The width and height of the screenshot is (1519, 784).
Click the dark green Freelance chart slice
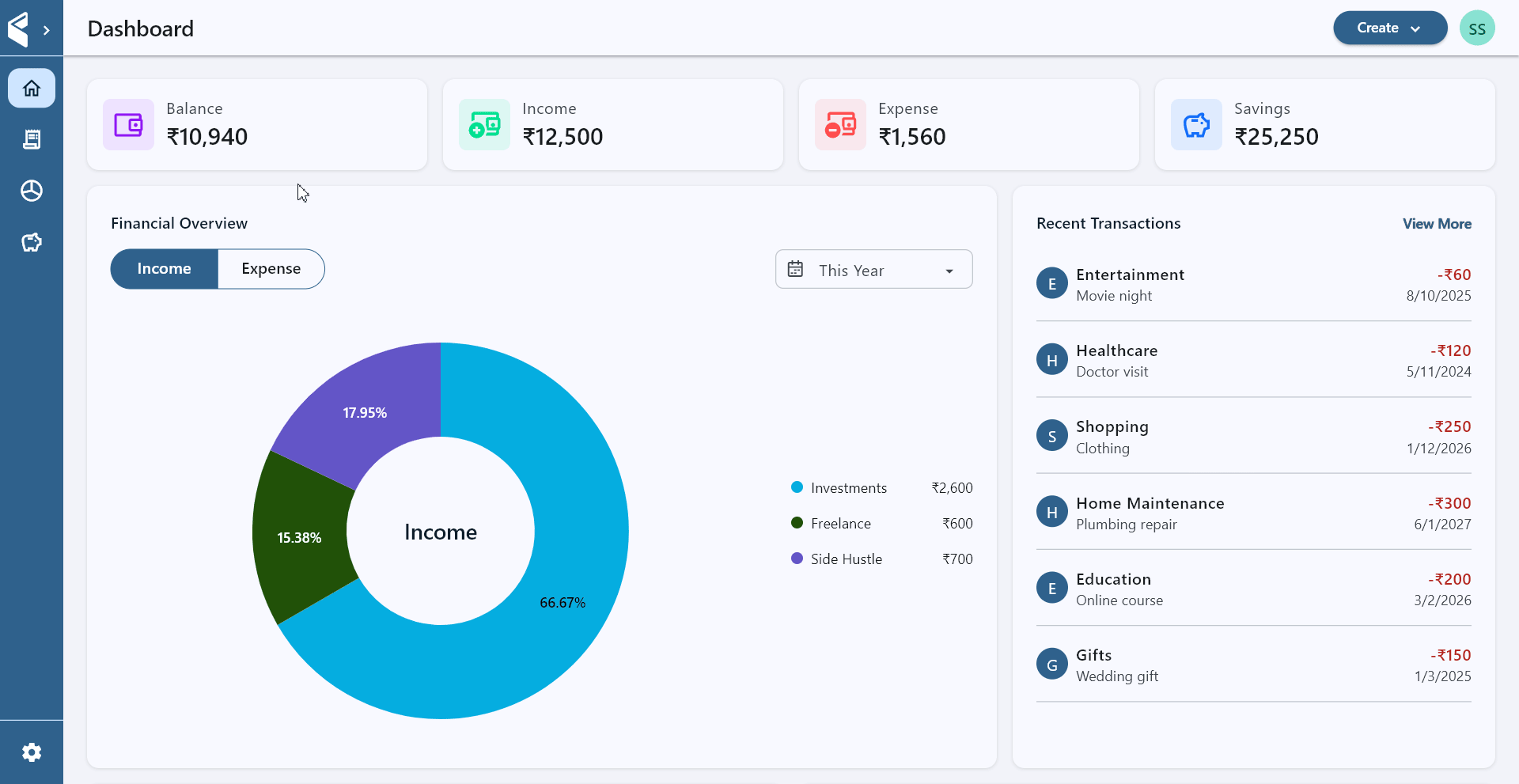click(x=301, y=537)
